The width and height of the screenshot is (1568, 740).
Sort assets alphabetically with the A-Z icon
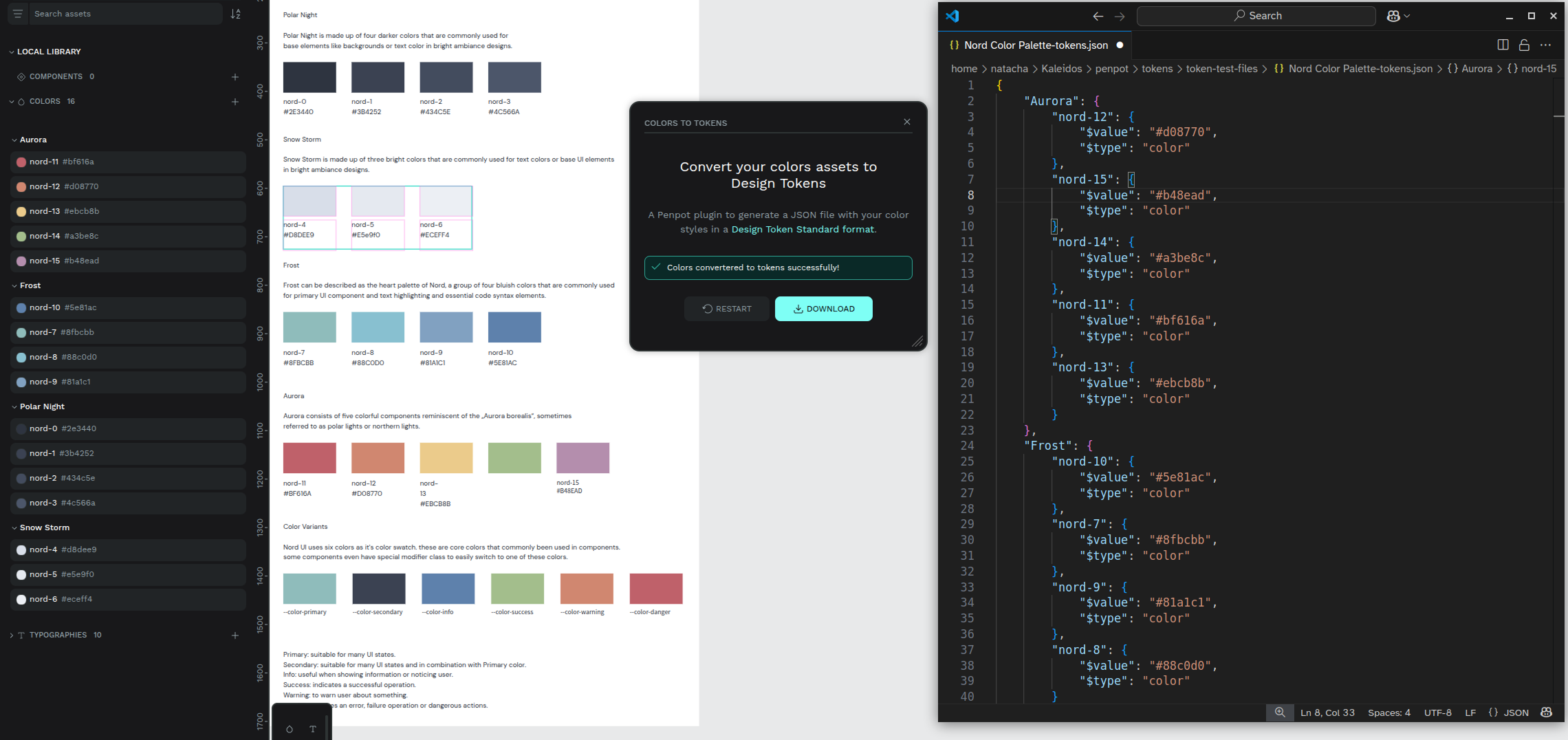point(235,14)
